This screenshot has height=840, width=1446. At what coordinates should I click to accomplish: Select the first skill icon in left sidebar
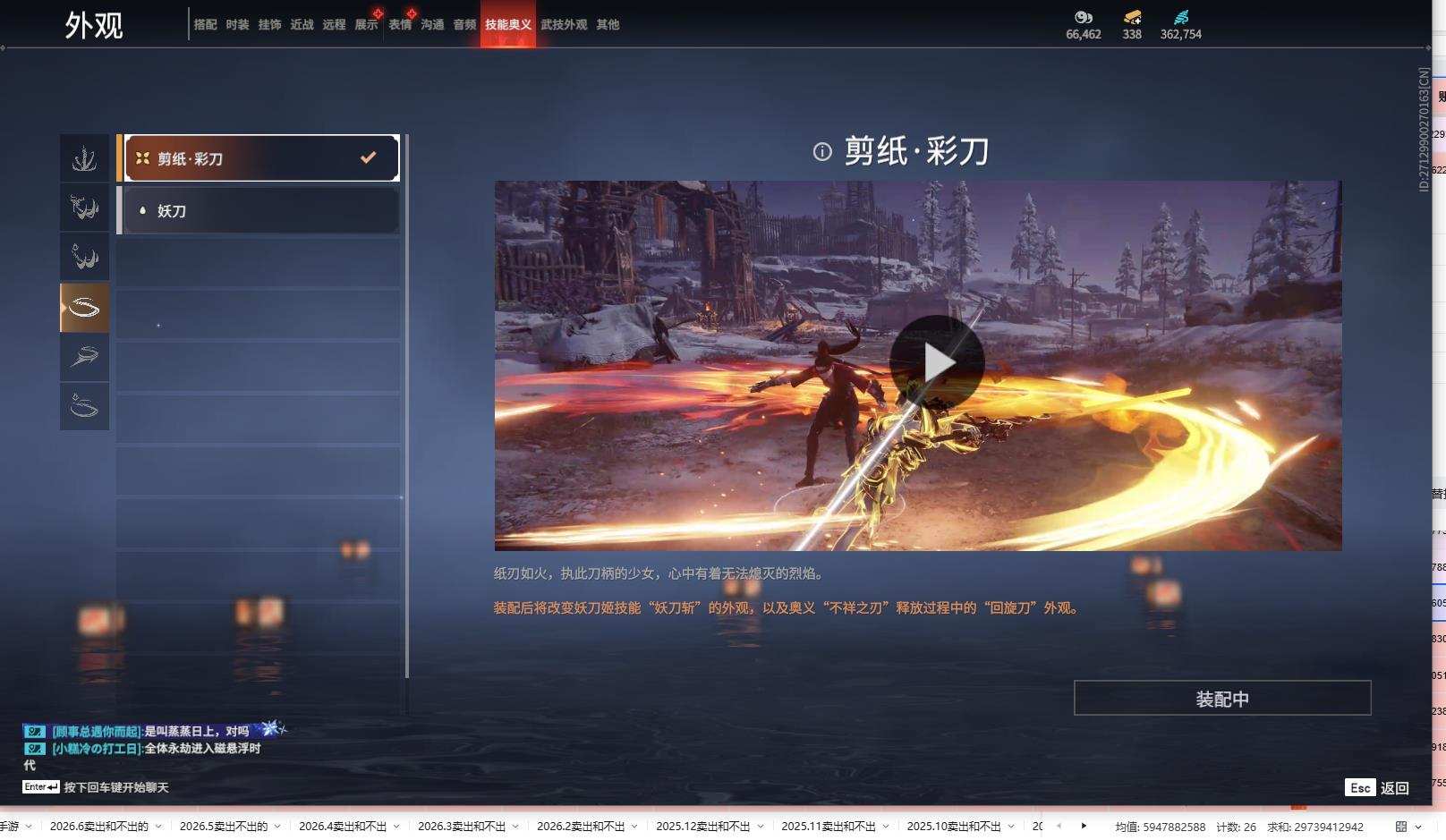[x=84, y=158]
